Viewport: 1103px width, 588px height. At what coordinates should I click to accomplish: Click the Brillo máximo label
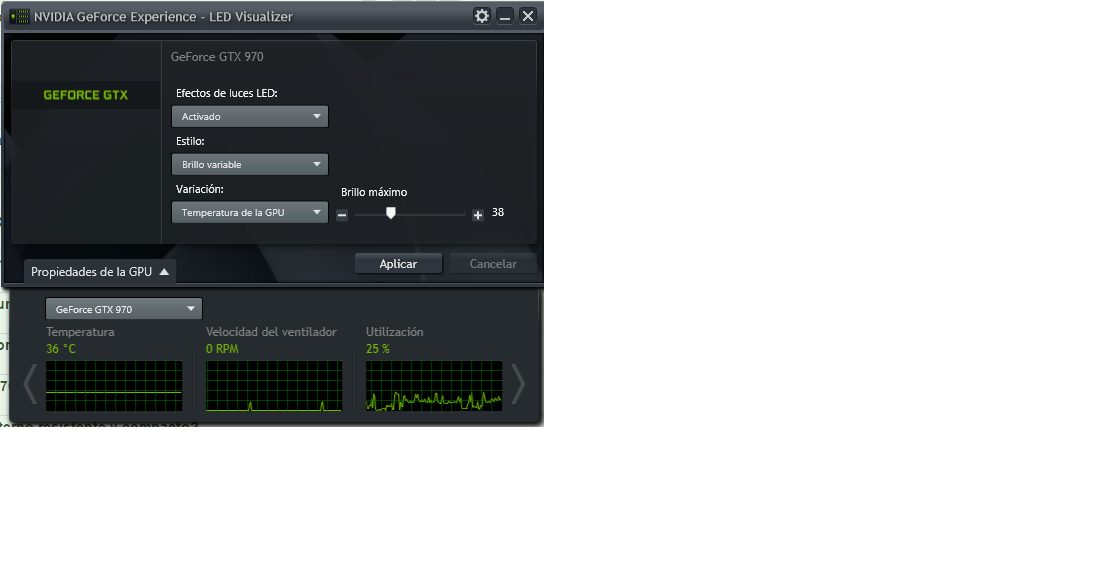click(x=374, y=192)
